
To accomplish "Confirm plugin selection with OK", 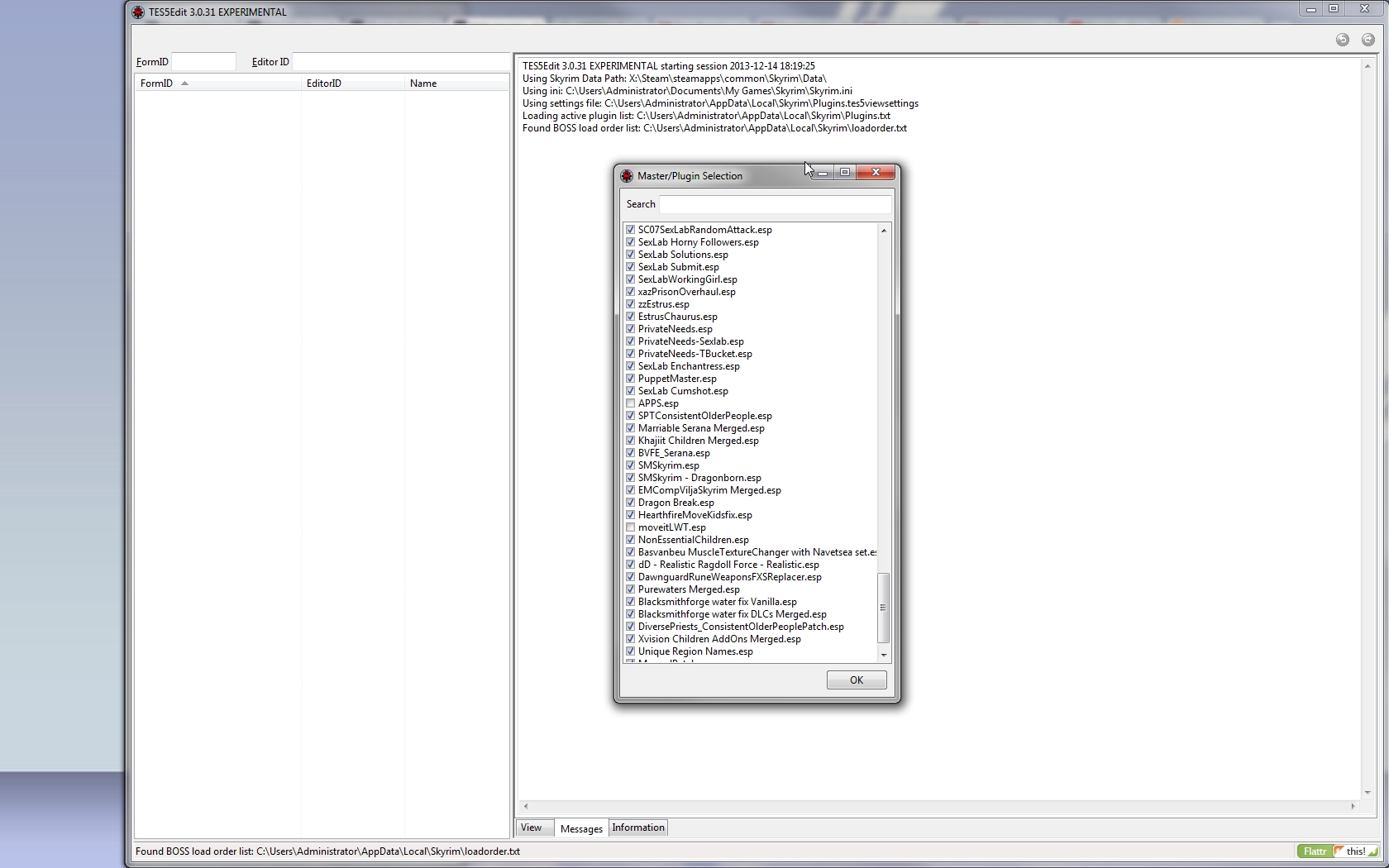I will (x=856, y=680).
